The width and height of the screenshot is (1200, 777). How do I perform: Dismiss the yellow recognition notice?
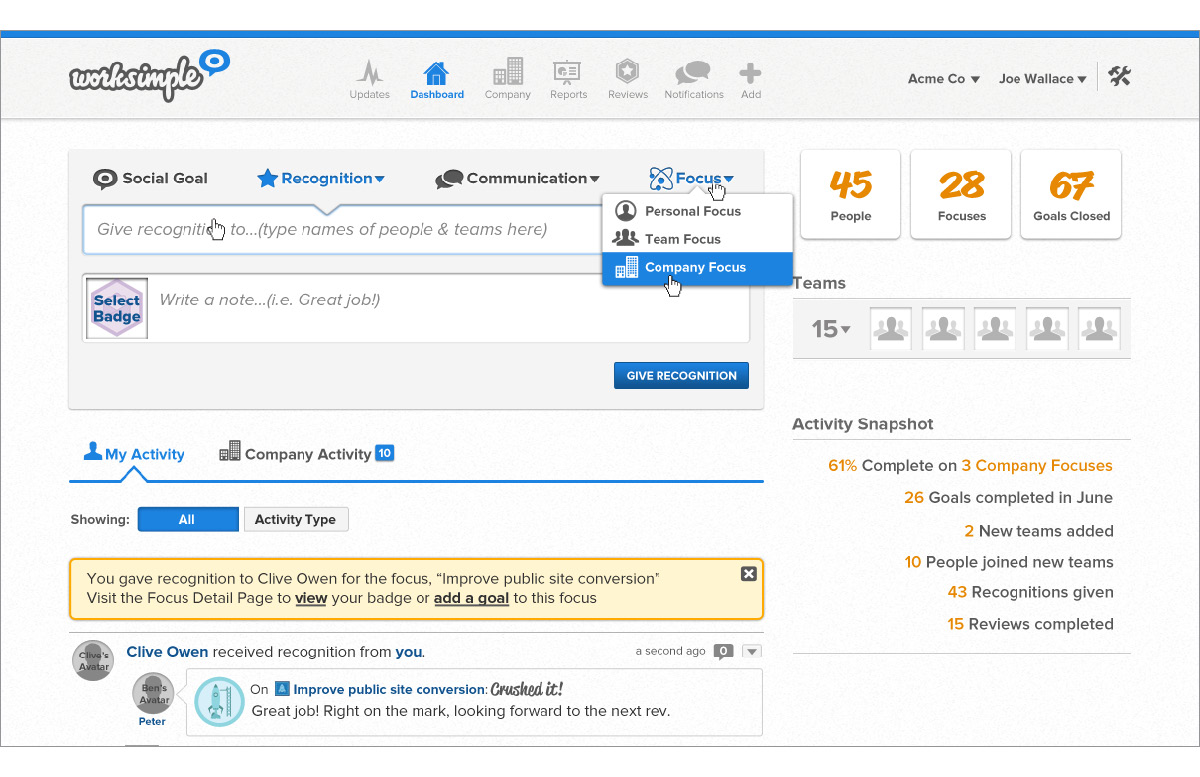pyautogui.click(x=748, y=573)
